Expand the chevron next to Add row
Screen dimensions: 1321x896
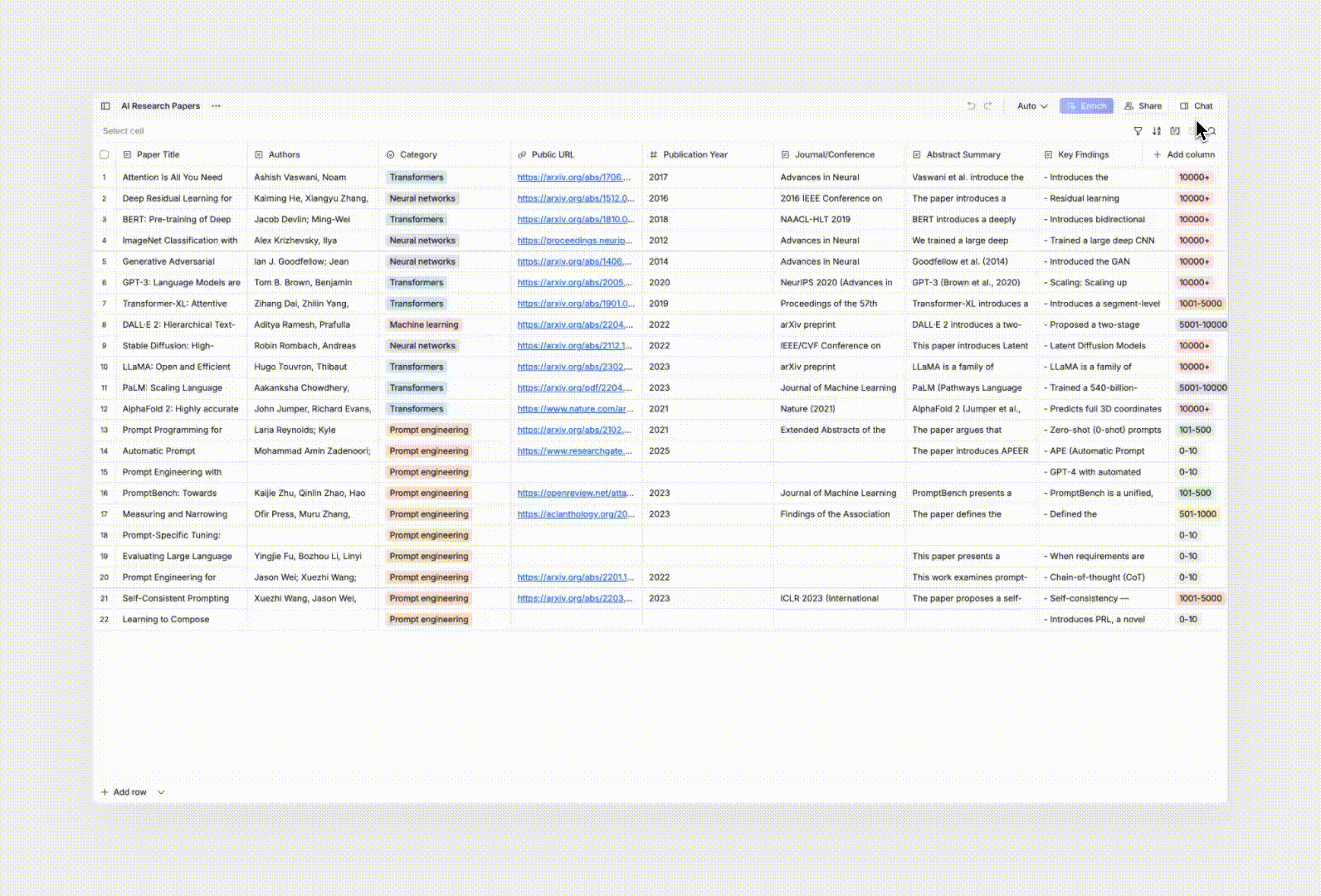pos(161,792)
